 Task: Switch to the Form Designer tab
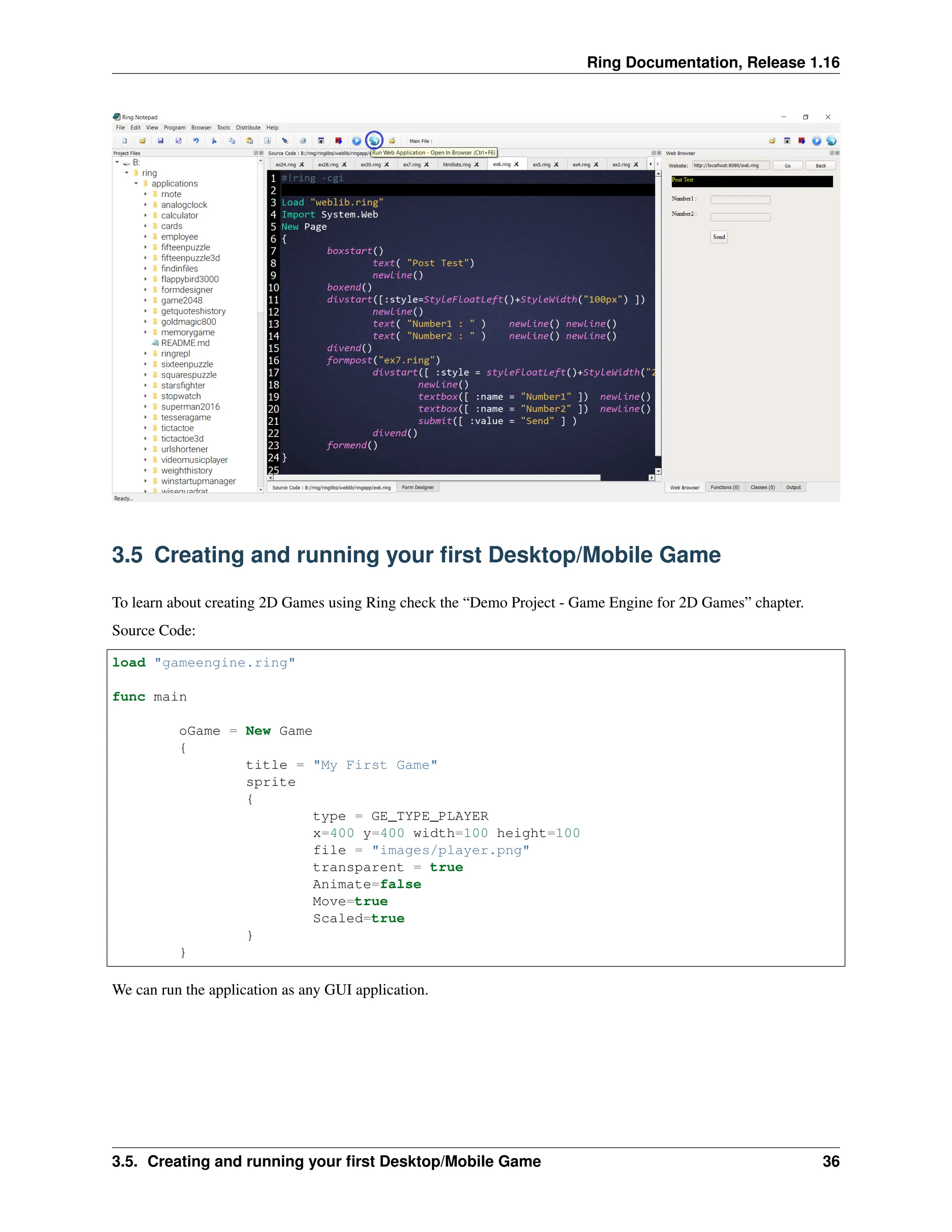417,487
